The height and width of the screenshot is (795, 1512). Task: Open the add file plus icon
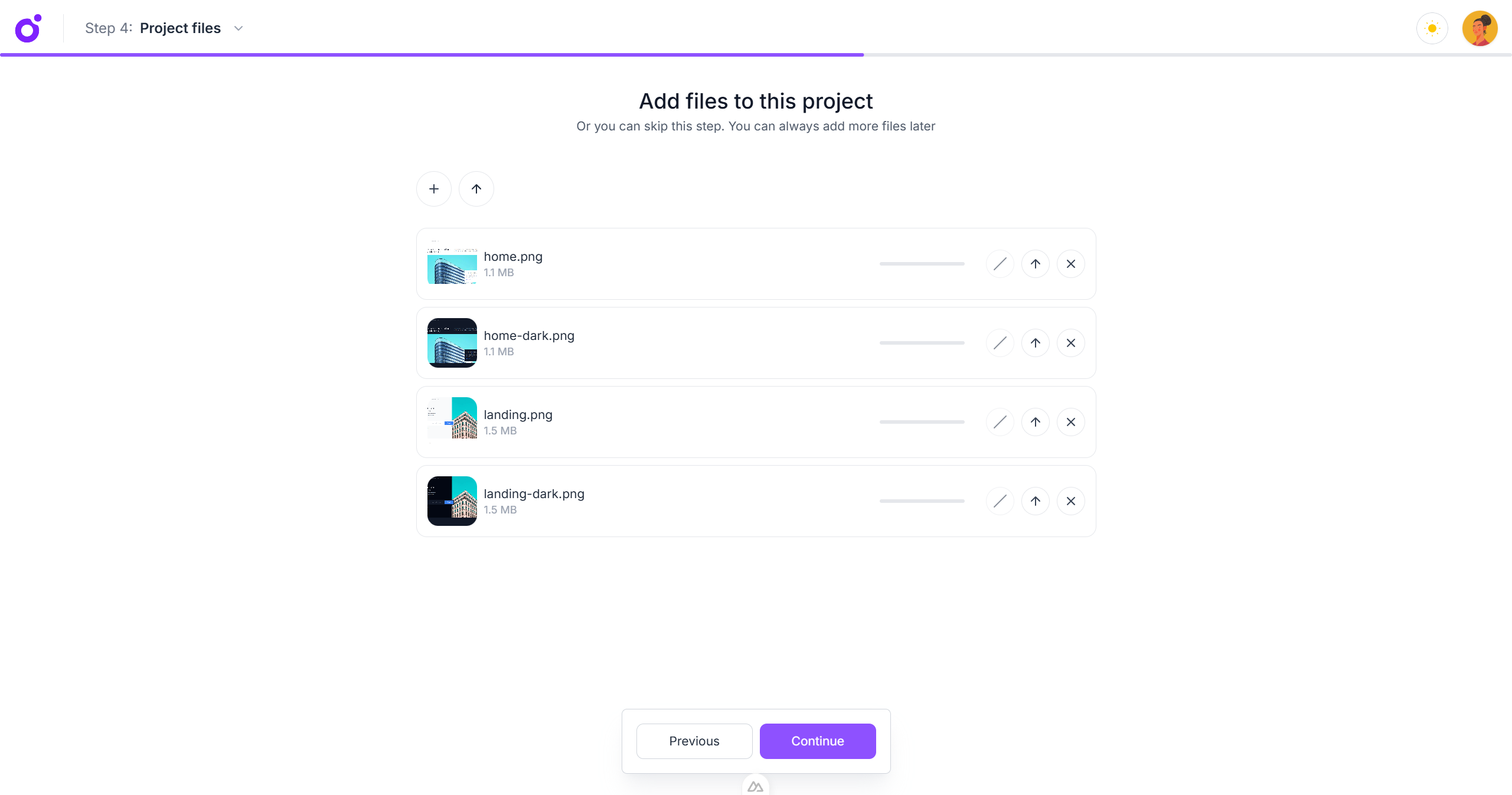click(433, 188)
